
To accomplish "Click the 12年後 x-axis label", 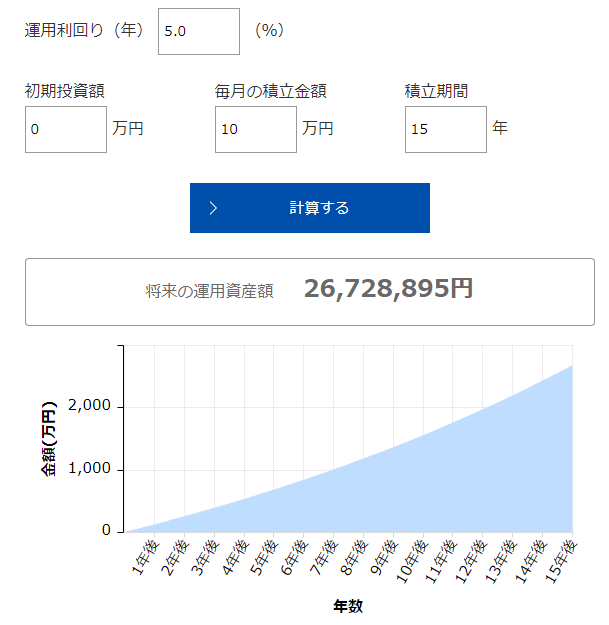I will 471,562.
